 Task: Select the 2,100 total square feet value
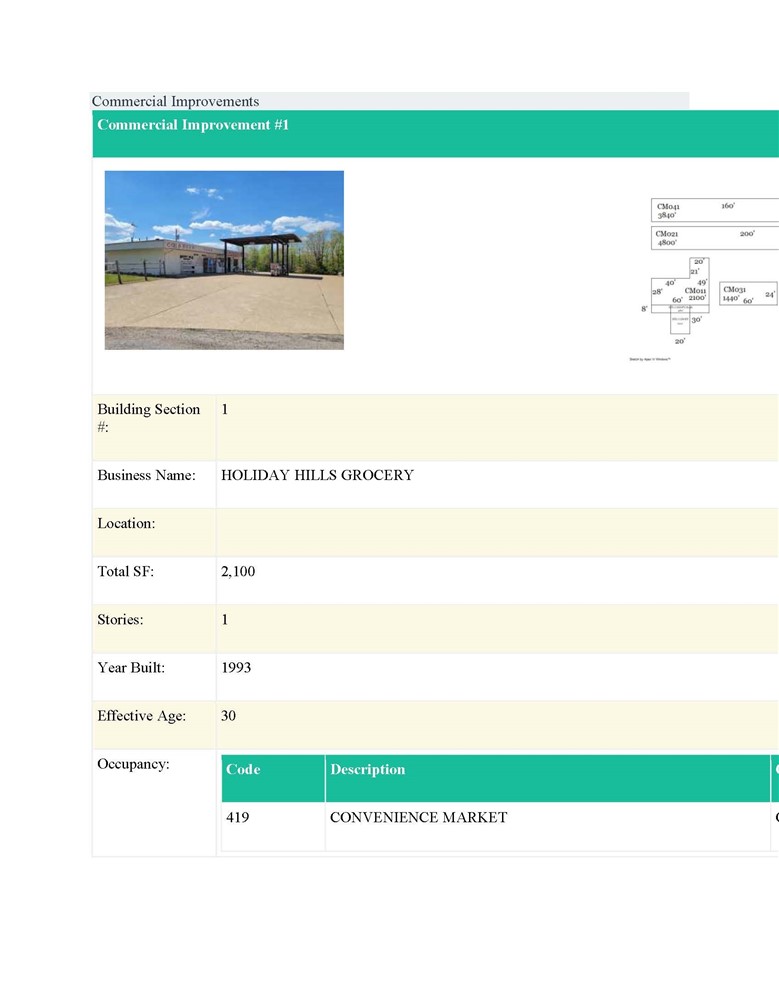coord(238,572)
